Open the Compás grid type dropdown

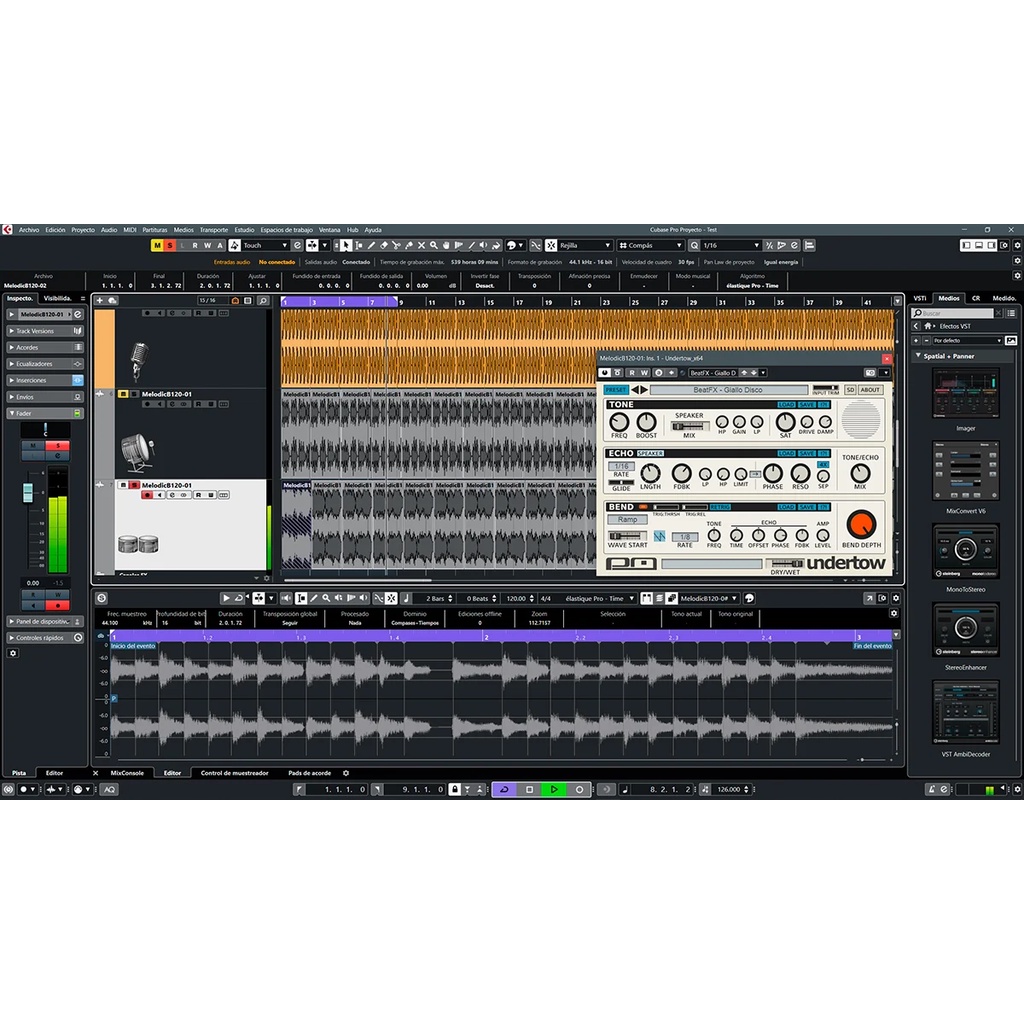(650, 246)
